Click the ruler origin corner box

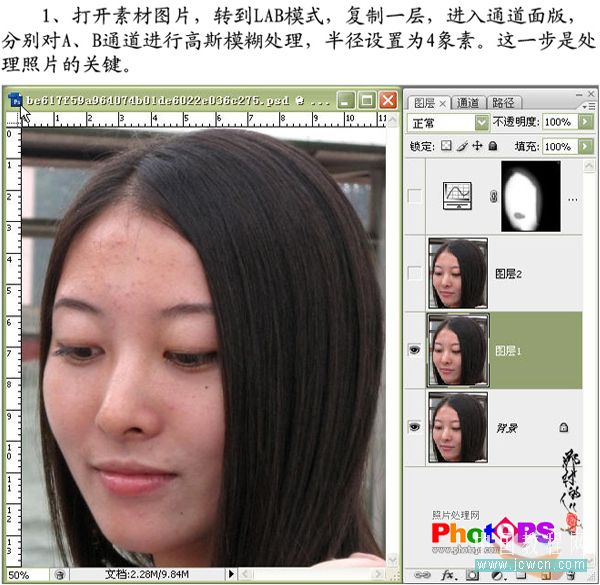pos(13,120)
